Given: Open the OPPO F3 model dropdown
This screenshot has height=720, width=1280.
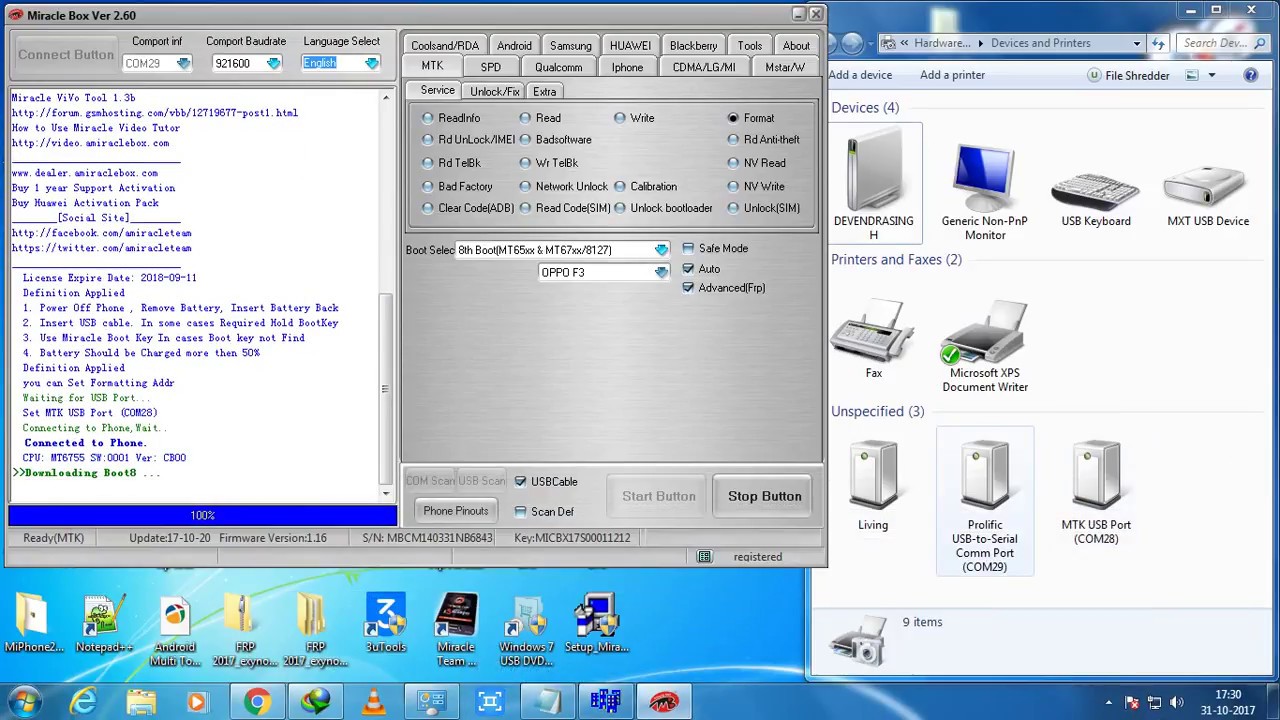Looking at the screenshot, I should pyautogui.click(x=661, y=272).
